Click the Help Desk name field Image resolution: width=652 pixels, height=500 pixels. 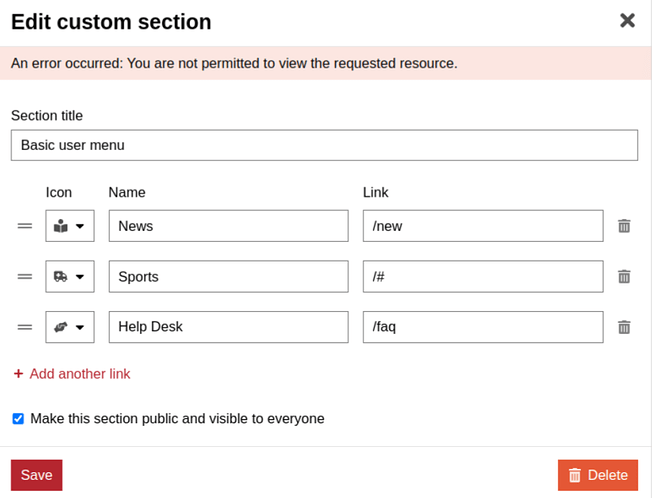229,327
